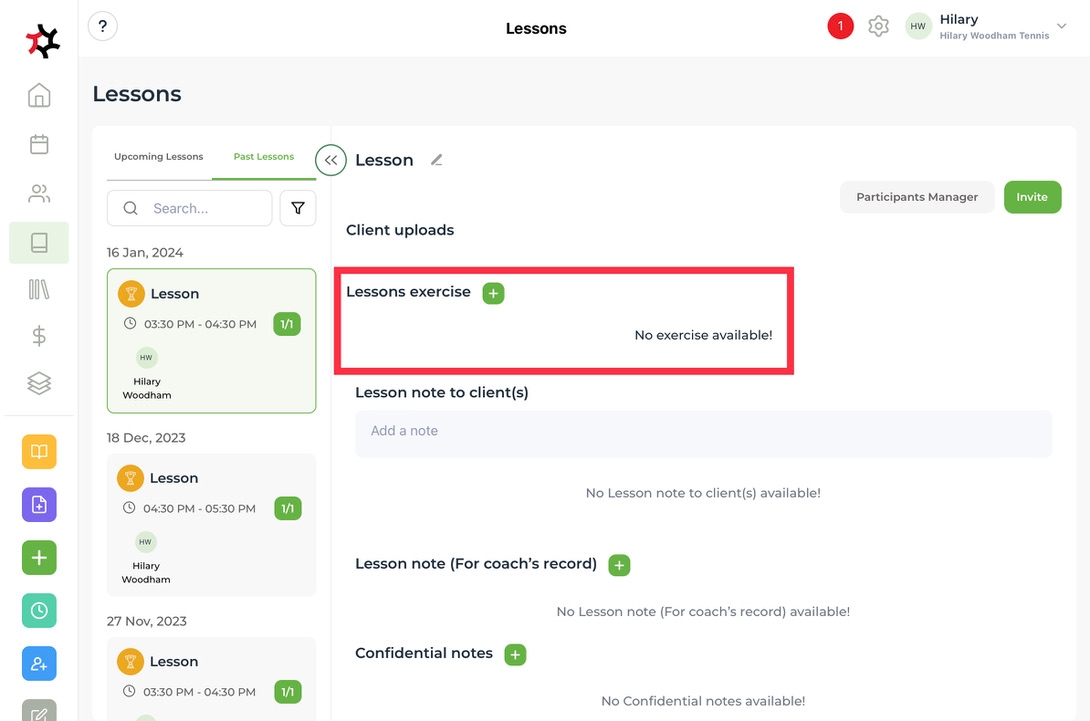Open the stacked layers sidebar icon

coord(39,383)
